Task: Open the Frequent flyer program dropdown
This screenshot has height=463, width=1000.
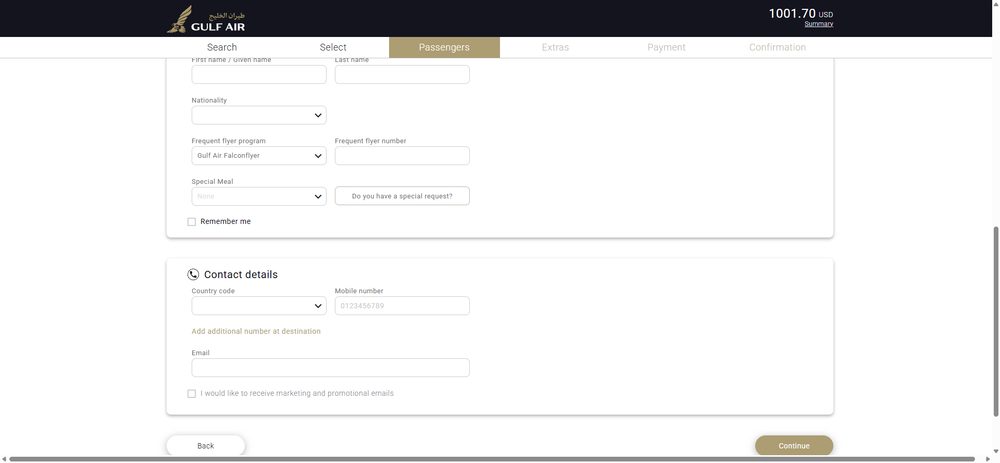Action: pyautogui.click(x=259, y=156)
